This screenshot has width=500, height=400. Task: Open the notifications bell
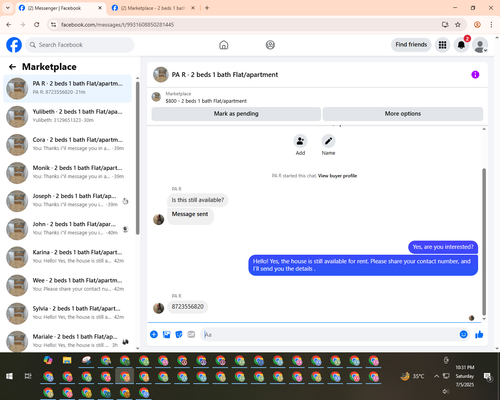[x=461, y=45]
